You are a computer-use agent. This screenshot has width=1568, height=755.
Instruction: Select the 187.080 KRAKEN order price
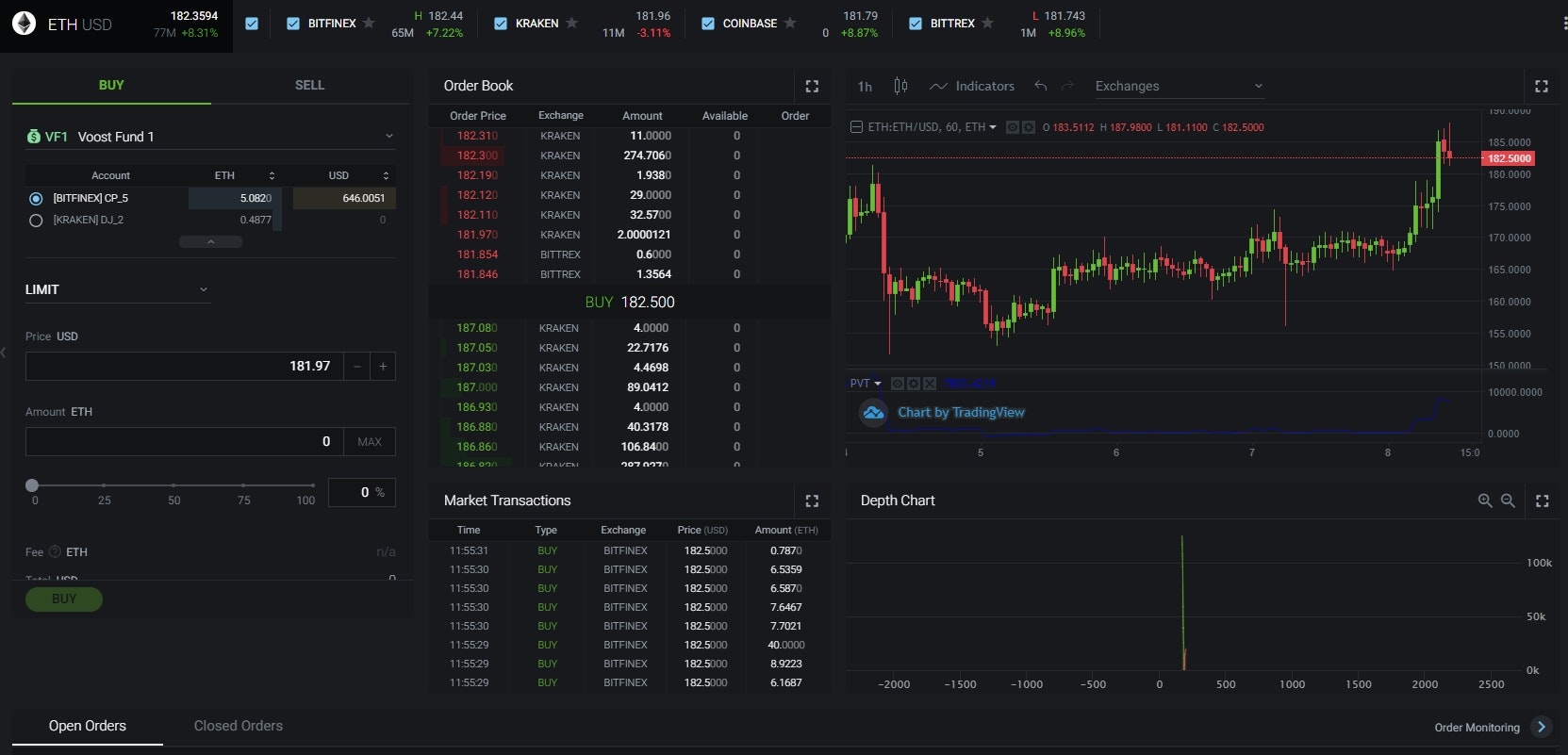tap(477, 328)
